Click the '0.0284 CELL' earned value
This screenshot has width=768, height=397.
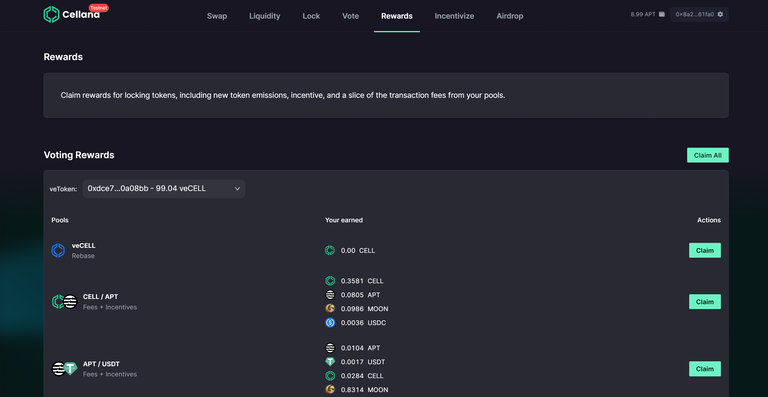pyautogui.click(x=362, y=376)
